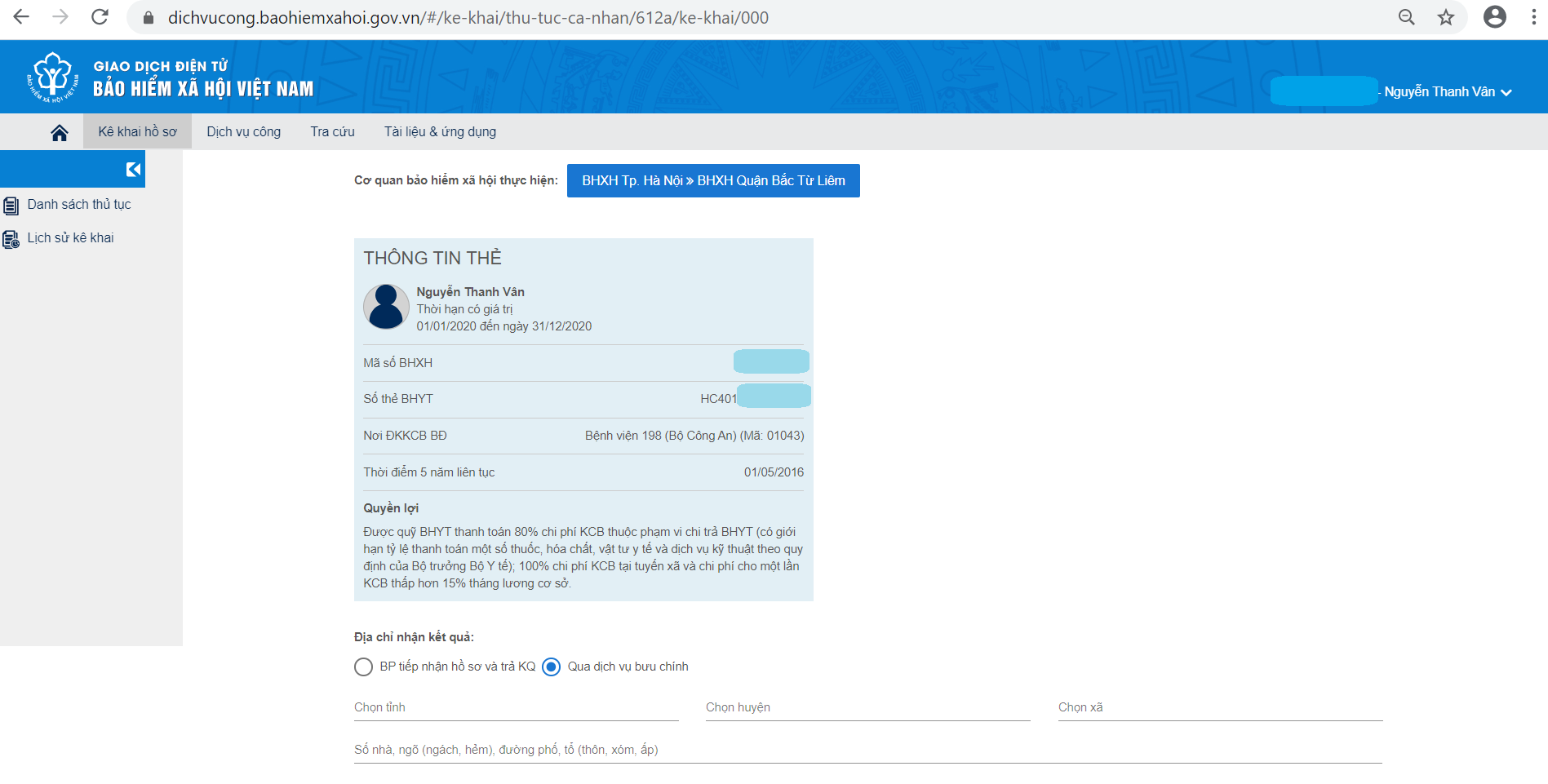Click the Bảo hiểm xã hội Việt Nam title
1548x784 pixels.
click(203, 88)
